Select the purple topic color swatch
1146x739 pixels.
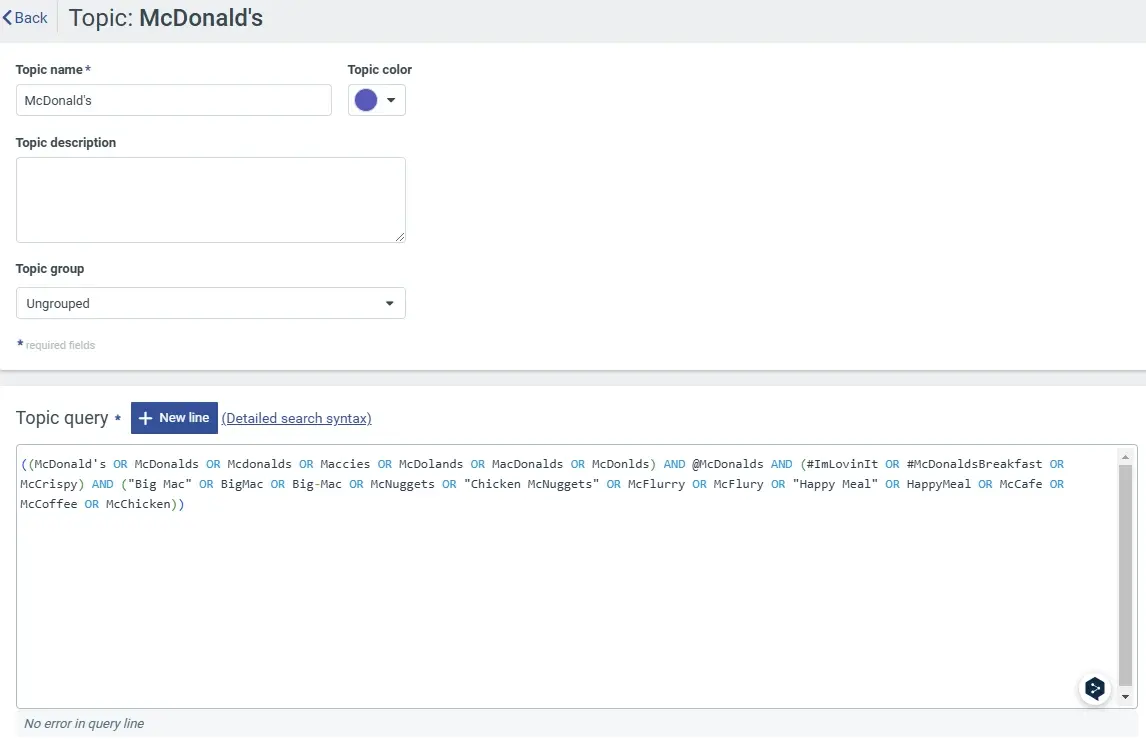point(367,99)
